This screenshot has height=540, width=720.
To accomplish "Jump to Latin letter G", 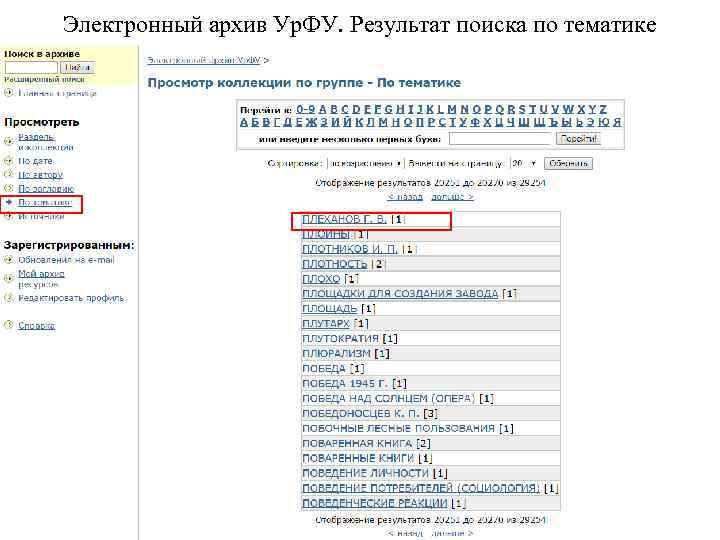I will [x=389, y=109].
